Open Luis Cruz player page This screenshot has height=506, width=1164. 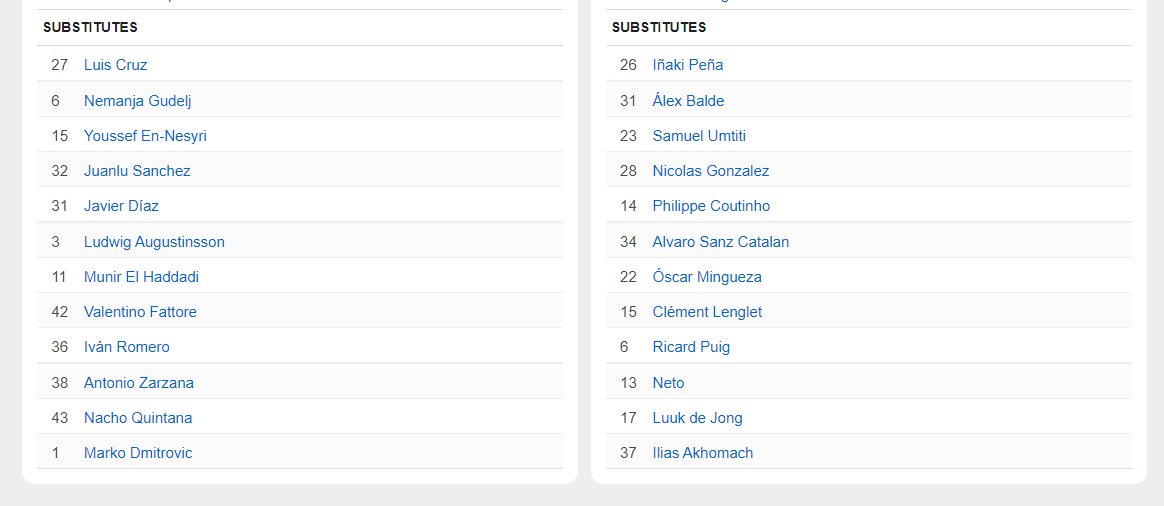pyautogui.click(x=115, y=65)
